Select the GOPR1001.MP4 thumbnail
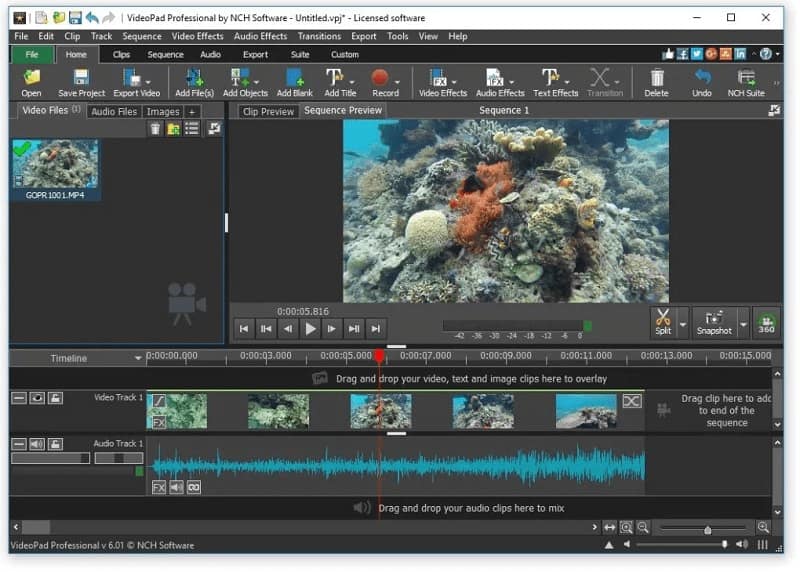The image size is (800, 572). pos(55,164)
